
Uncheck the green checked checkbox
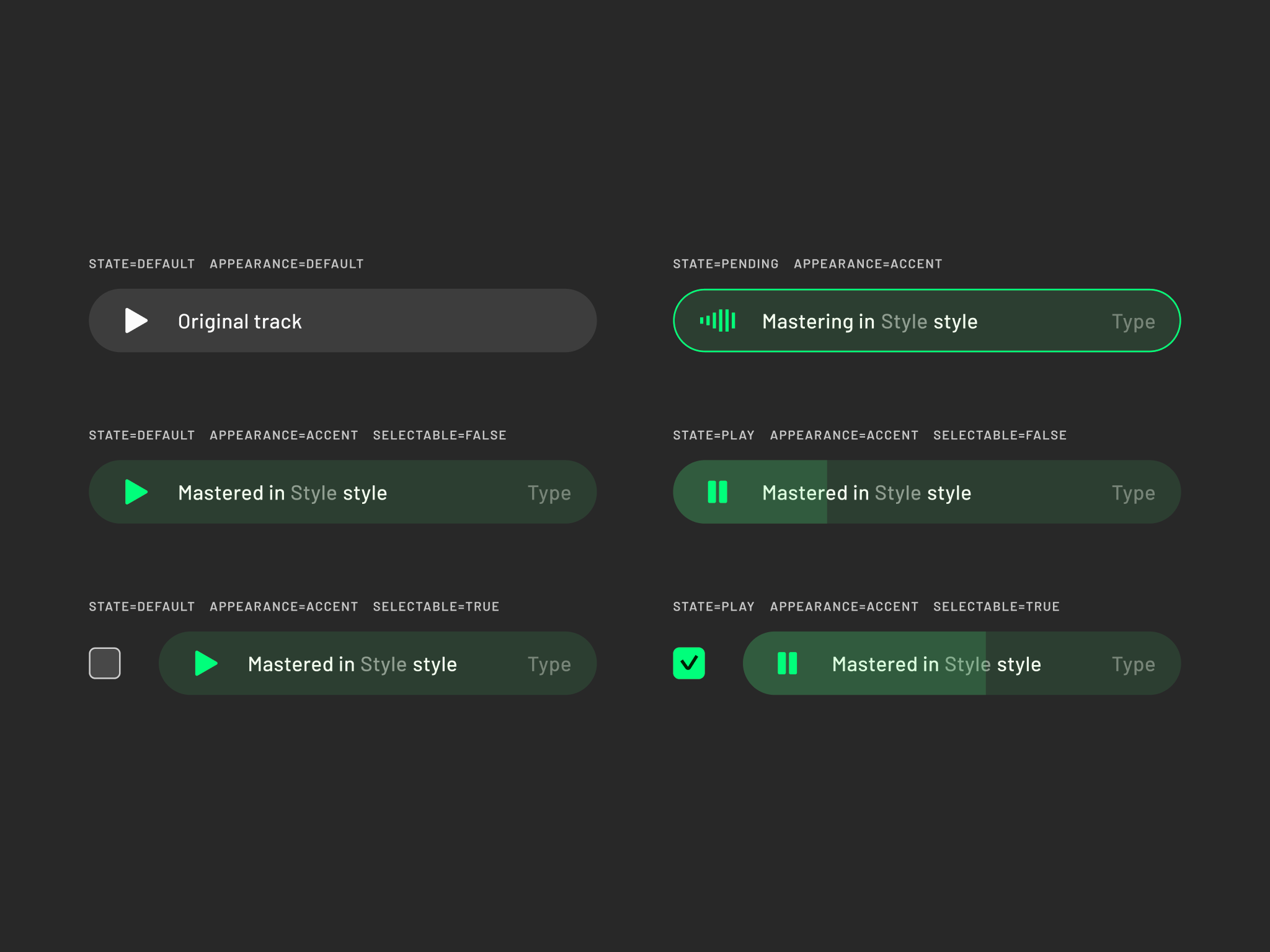pos(689,663)
